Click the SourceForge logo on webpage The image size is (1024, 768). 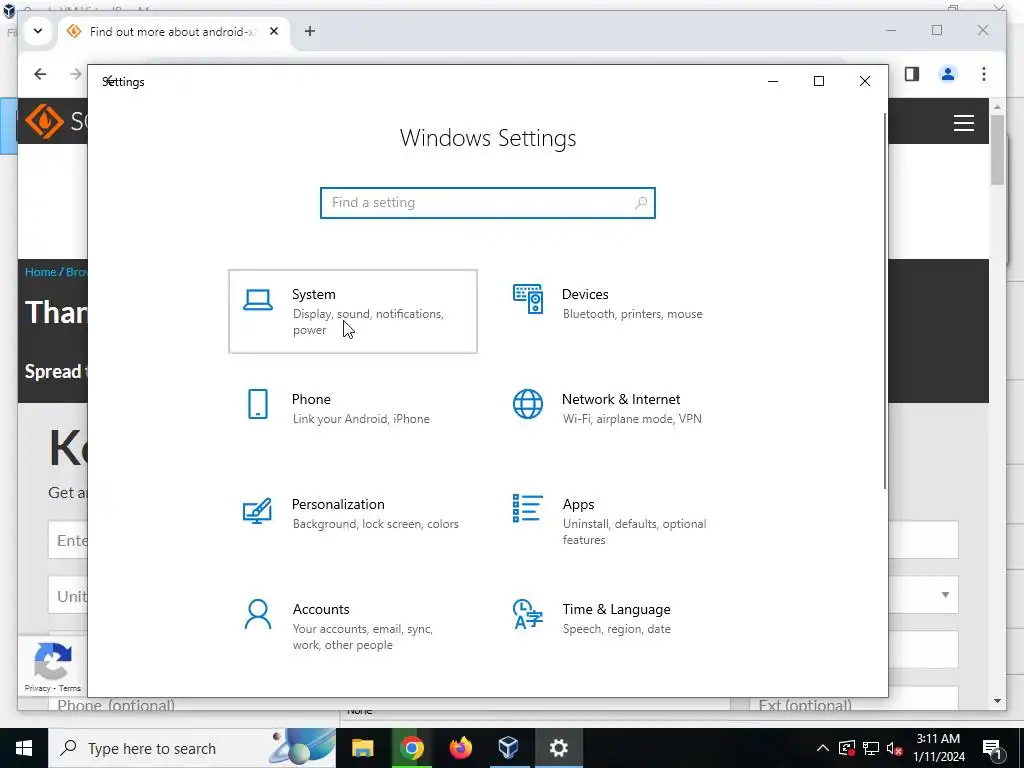pyautogui.click(x=44, y=121)
